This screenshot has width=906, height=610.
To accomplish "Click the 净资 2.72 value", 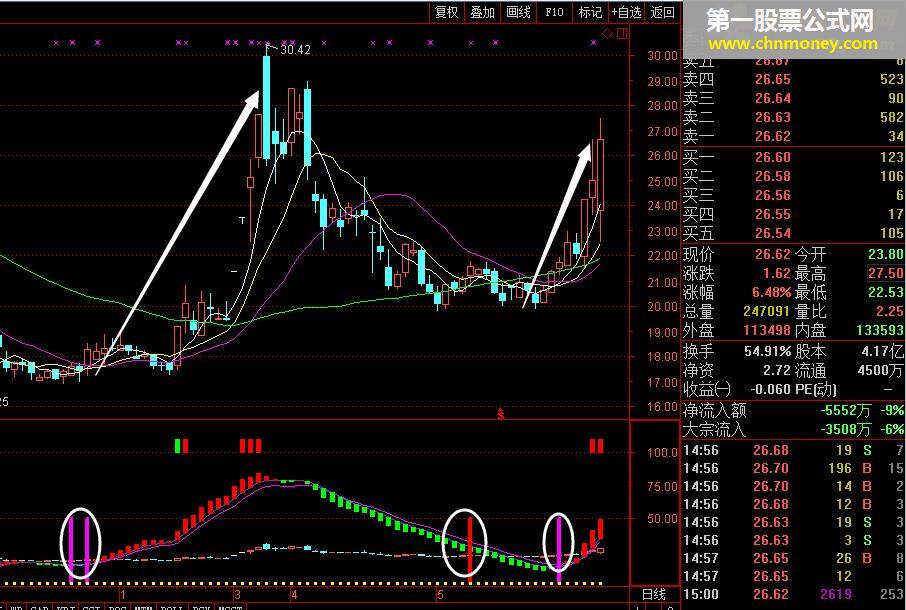I will 777,370.
